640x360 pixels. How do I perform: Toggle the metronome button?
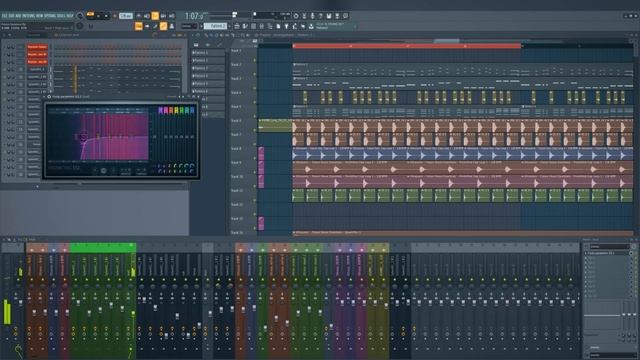click(x=139, y=16)
